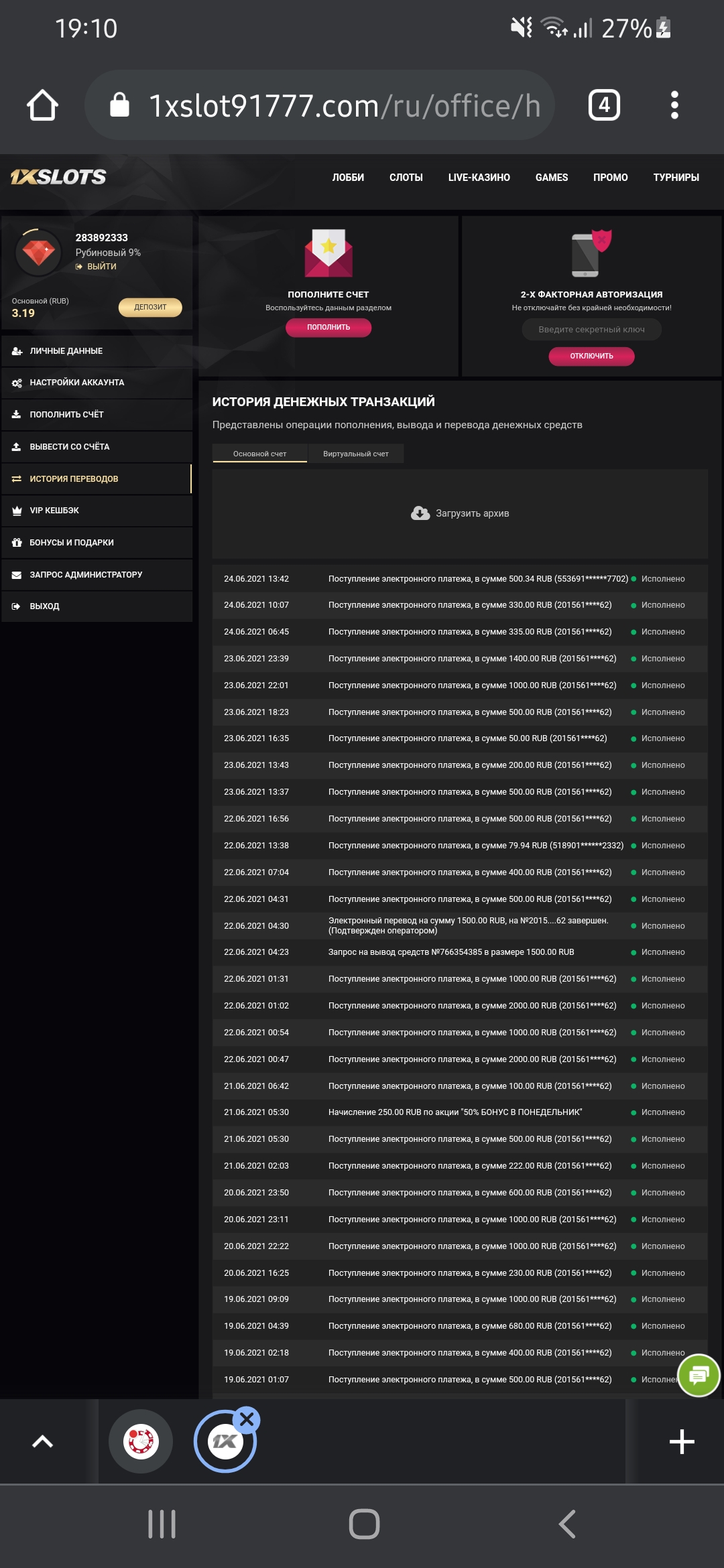Open the 1X circular shortcut icon
The height and width of the screenshot is (1568, 724).
pos(225,1442)
